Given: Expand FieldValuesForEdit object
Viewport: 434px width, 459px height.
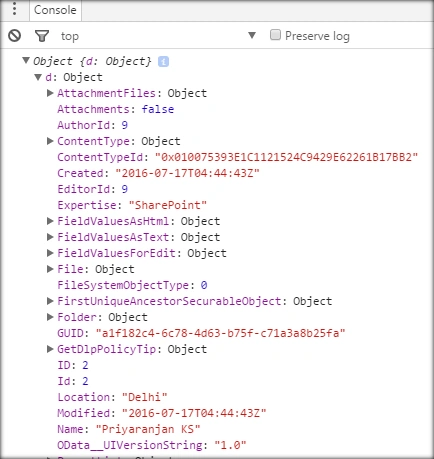Looking at the screenshot, I should (50, 253).
